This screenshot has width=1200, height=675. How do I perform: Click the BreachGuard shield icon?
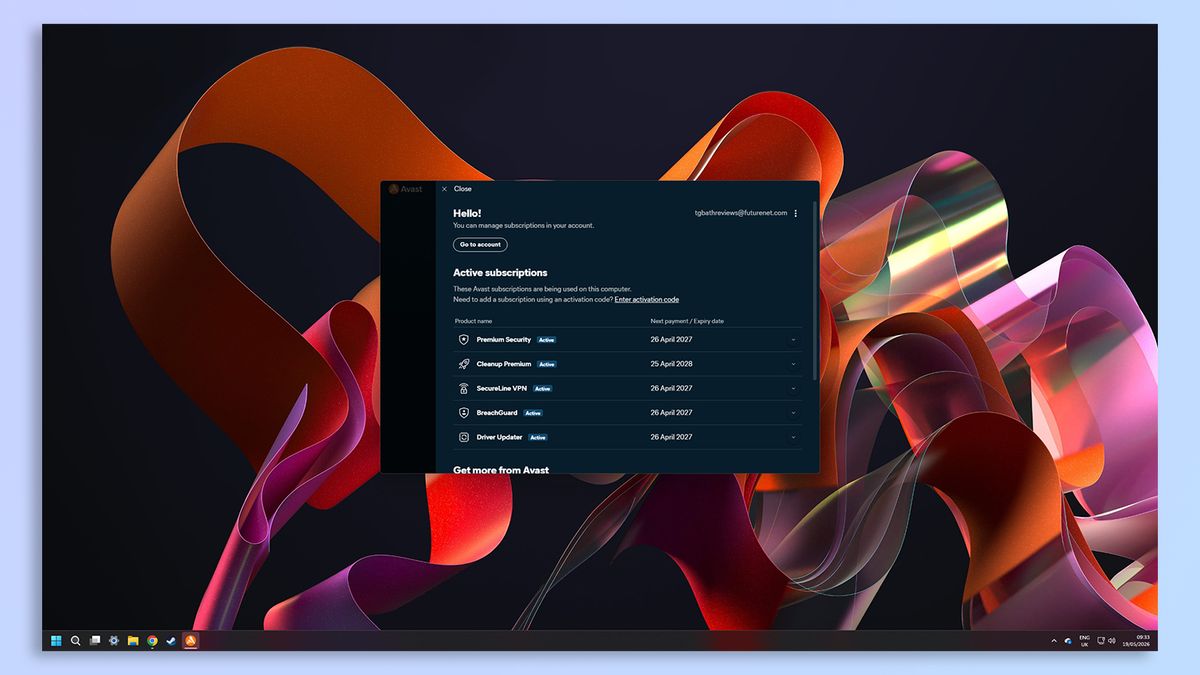[x=464, y=412]
